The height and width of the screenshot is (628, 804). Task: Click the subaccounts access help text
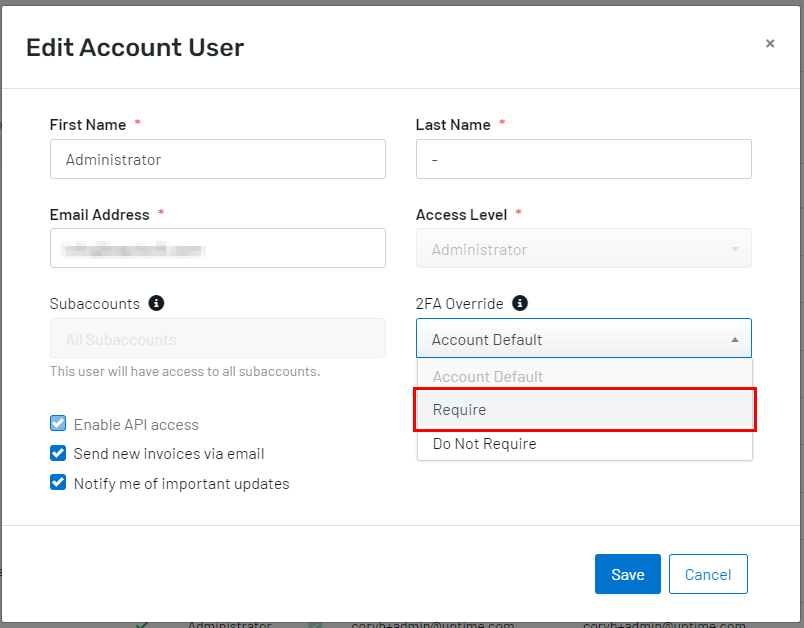click(x=185, y=371)
